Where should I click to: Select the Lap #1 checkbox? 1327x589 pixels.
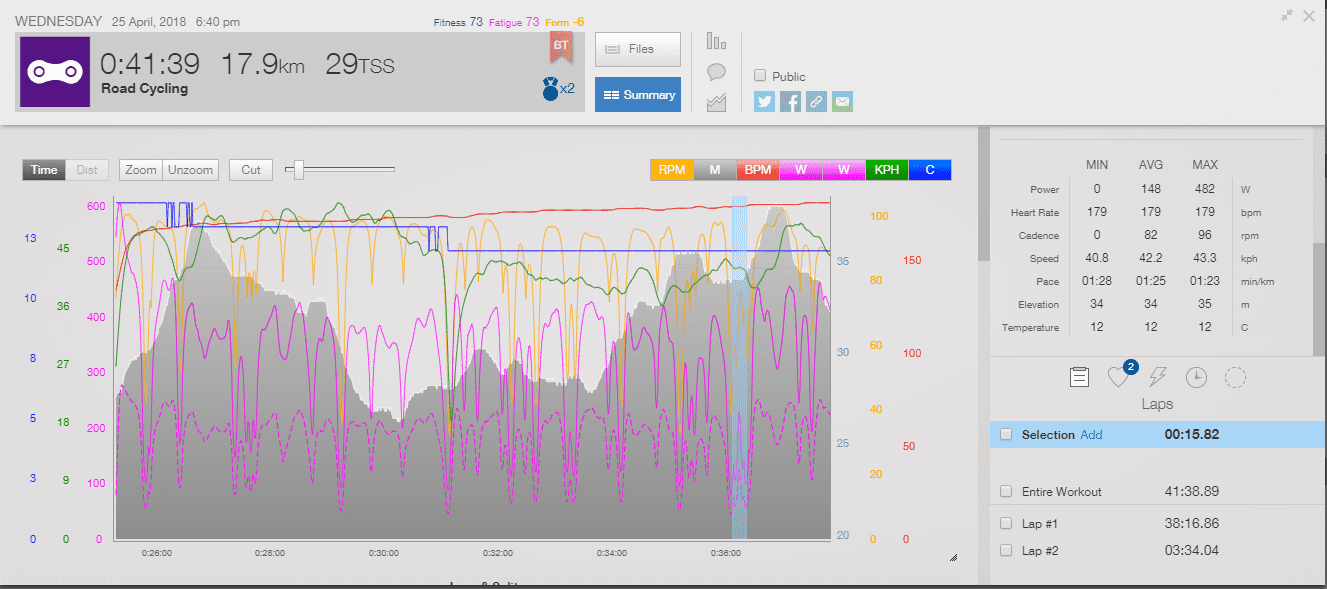(1006, 523)
